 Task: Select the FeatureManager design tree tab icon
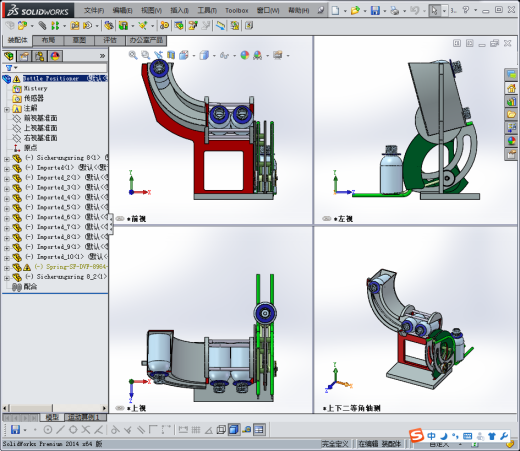point(10,56)
